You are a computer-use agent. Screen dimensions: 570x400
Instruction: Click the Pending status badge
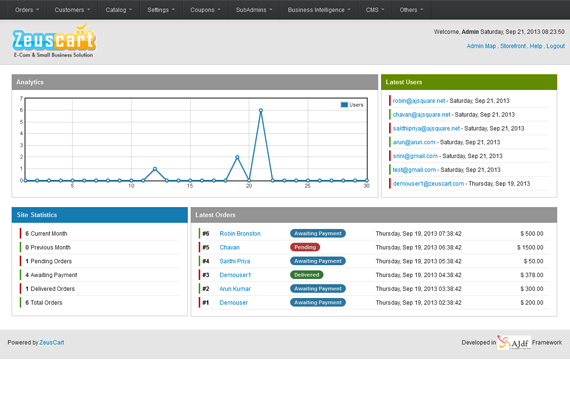(x=305, y=247)
